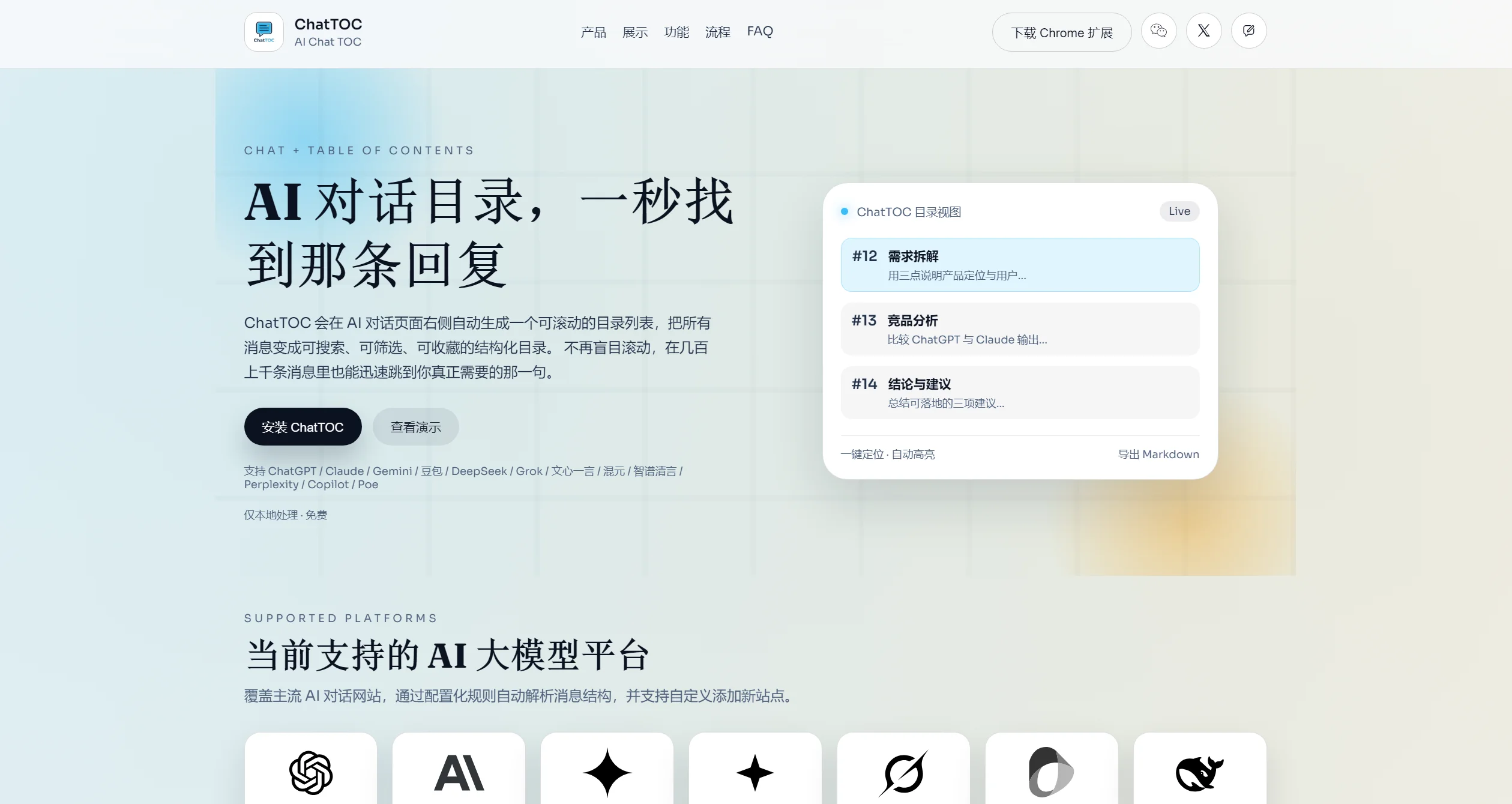Click the 'AI Chat TOC' subtitle in header
Screen dimensions: 1512x804
point(328,42)
